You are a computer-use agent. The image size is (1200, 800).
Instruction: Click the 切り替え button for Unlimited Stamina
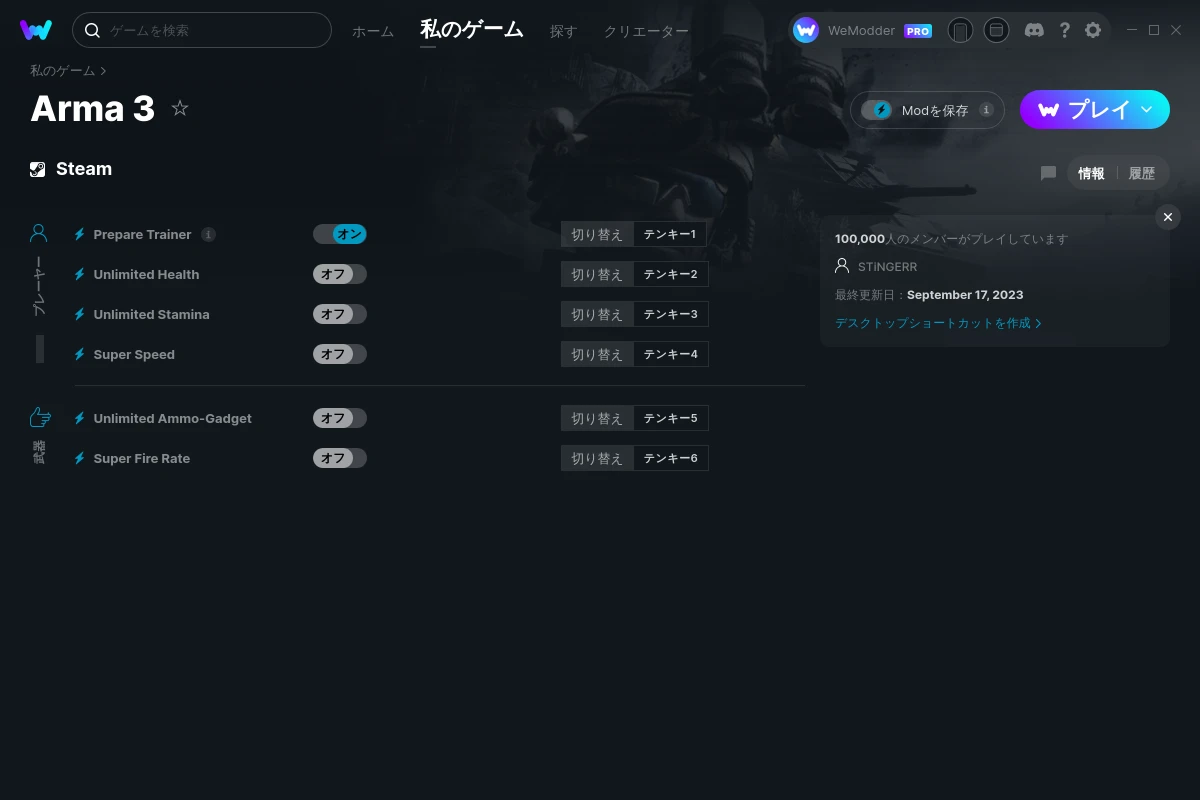tap(597, 314)
